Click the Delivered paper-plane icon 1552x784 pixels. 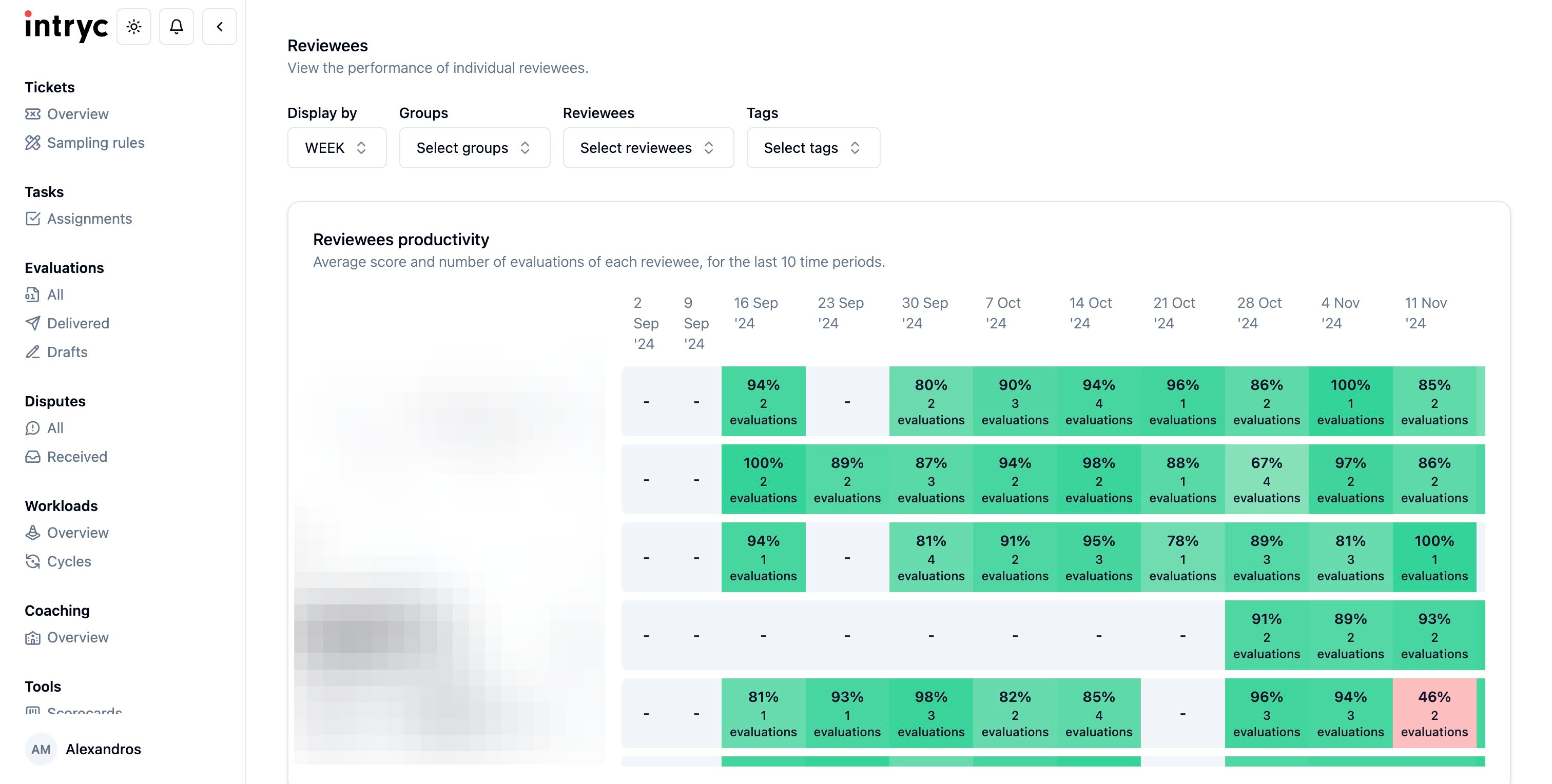click(x=32, y=323)
